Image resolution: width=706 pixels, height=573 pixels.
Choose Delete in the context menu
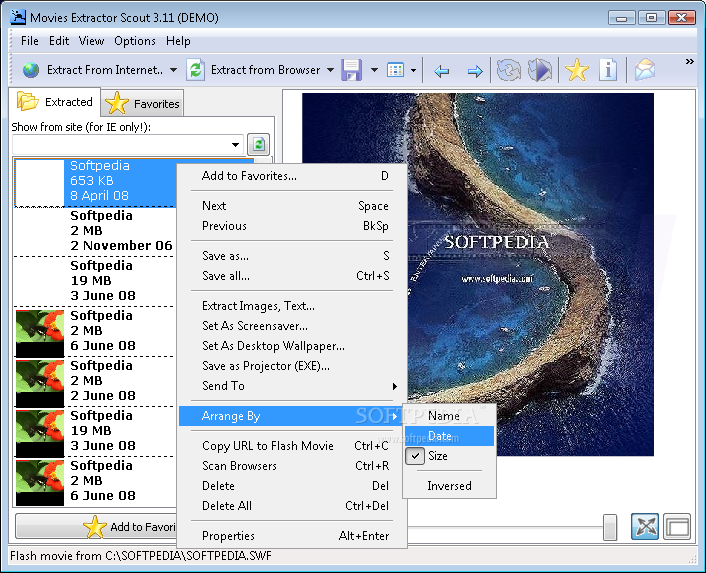[x=293, y=486]
